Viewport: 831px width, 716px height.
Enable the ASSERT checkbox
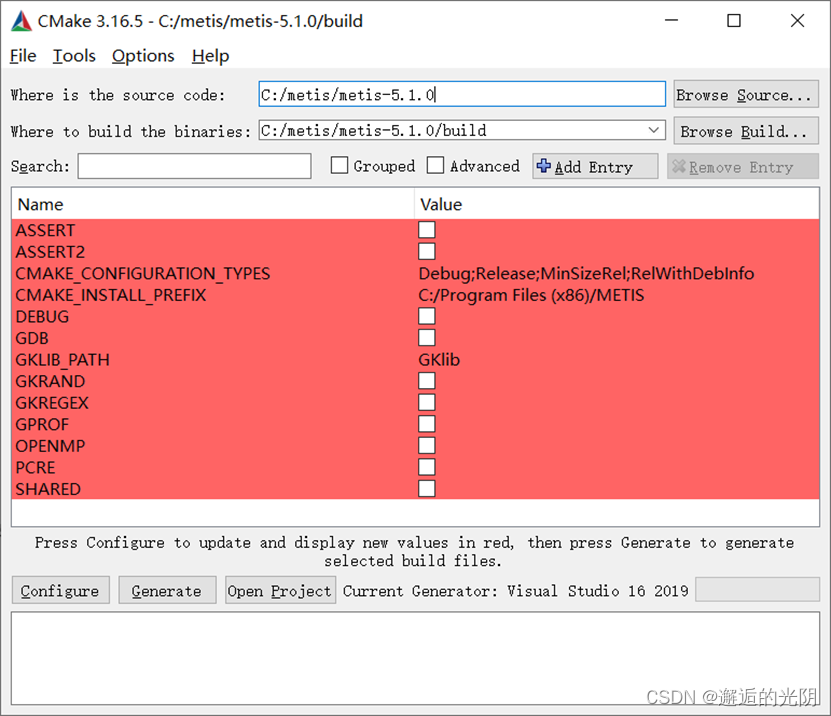pos(427,230)
